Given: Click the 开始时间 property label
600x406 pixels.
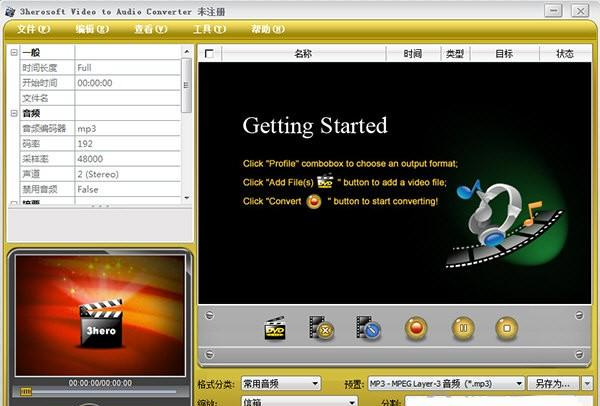Looking at the screenshot, I should coord(39,83).
